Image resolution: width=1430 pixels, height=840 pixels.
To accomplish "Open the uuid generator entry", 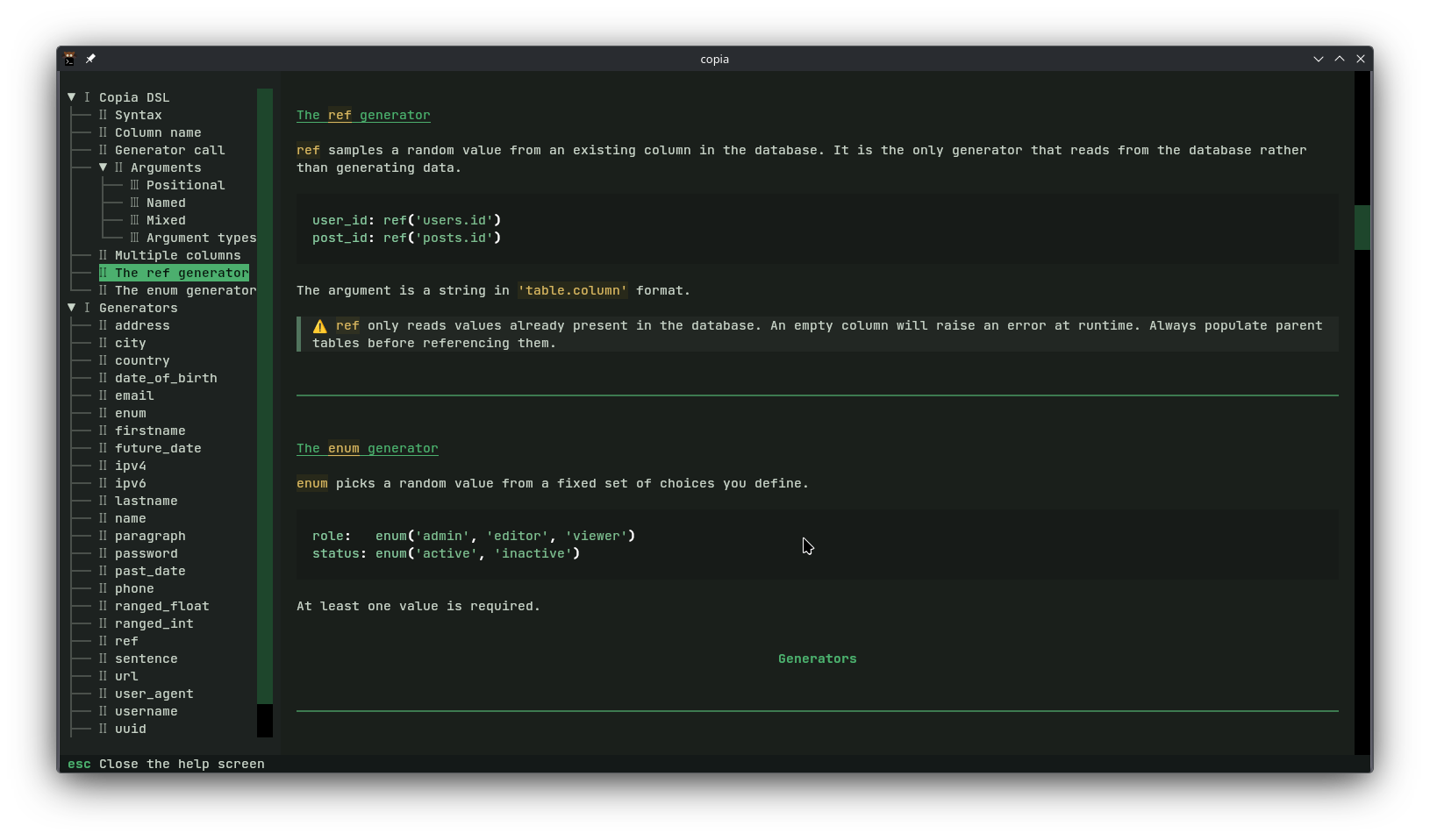I will pos(130,729).
